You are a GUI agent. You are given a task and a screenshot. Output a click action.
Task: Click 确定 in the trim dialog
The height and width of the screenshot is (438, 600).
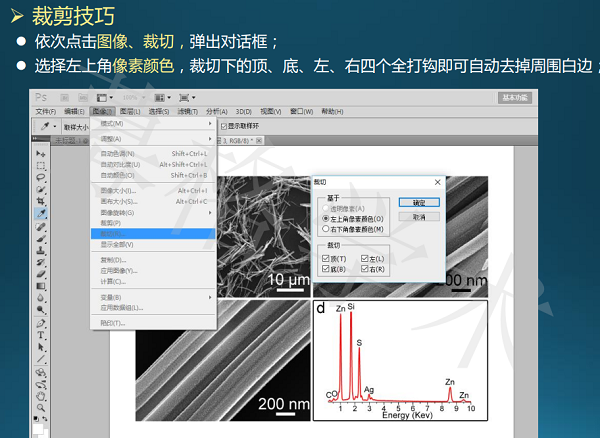(419, 202)
